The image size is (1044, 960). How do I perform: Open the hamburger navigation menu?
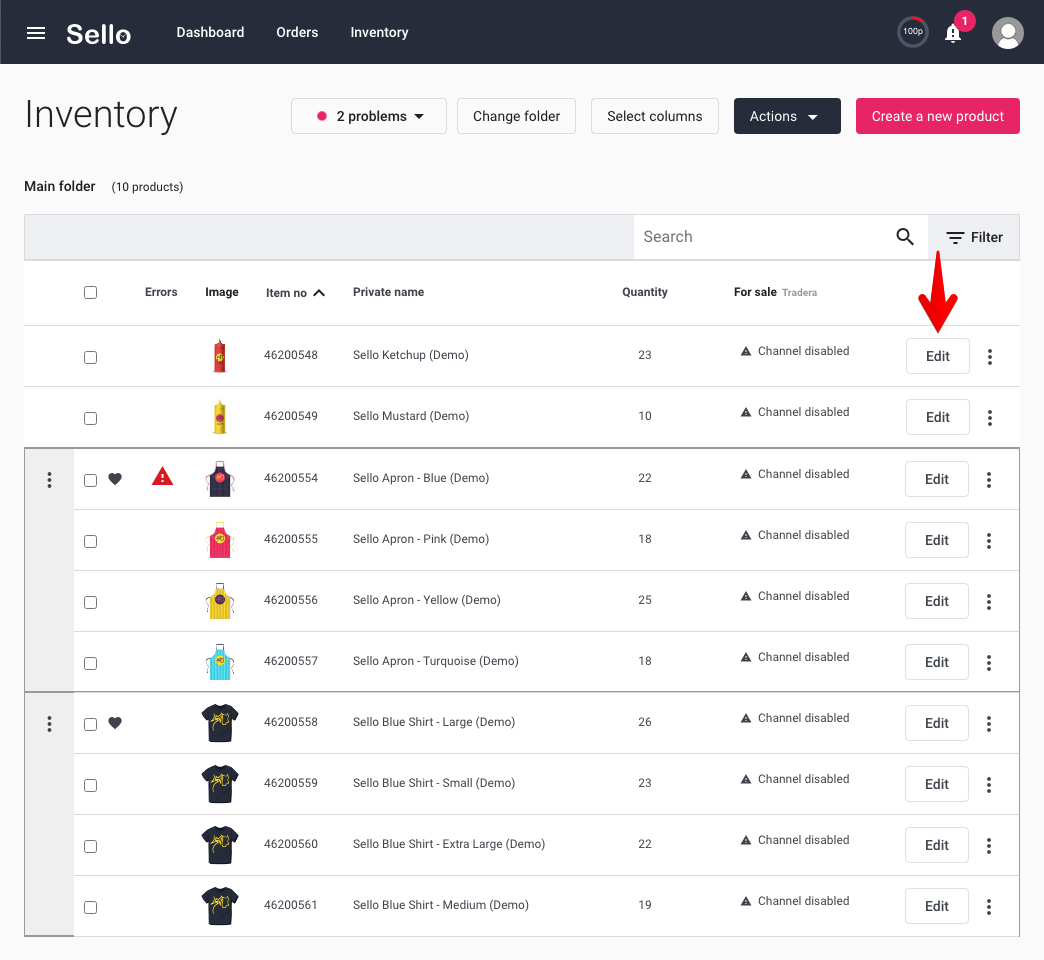pyautogui.click(x=36, y=33)
